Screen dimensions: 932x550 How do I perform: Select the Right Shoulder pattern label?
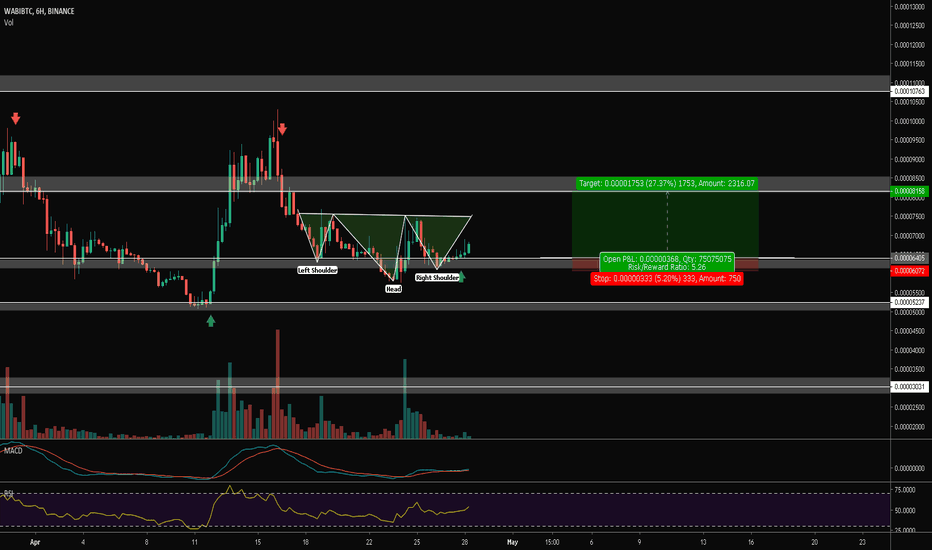pyautogui.click(x=437, y=278)
